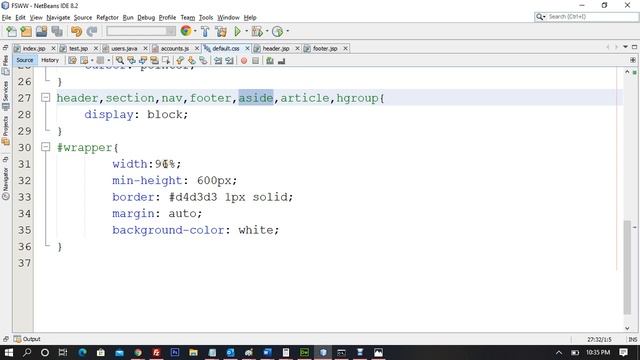Open Run Project dropdown arrow
640x360 pixels.
coord(247,31)
